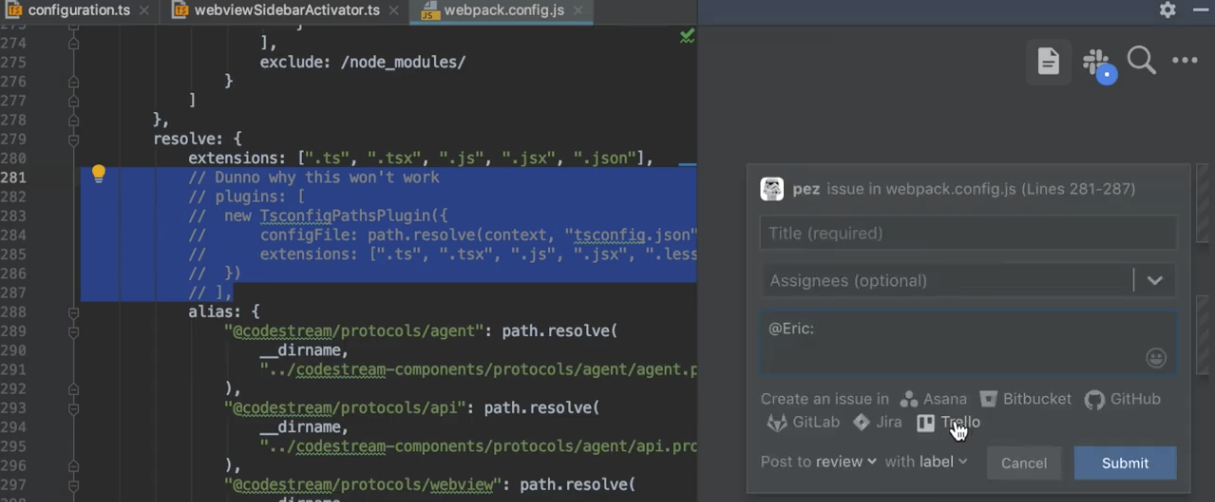Expand the Assignees dropdown arrow
Screen dimensions: 1215x502
(1154, 281)
